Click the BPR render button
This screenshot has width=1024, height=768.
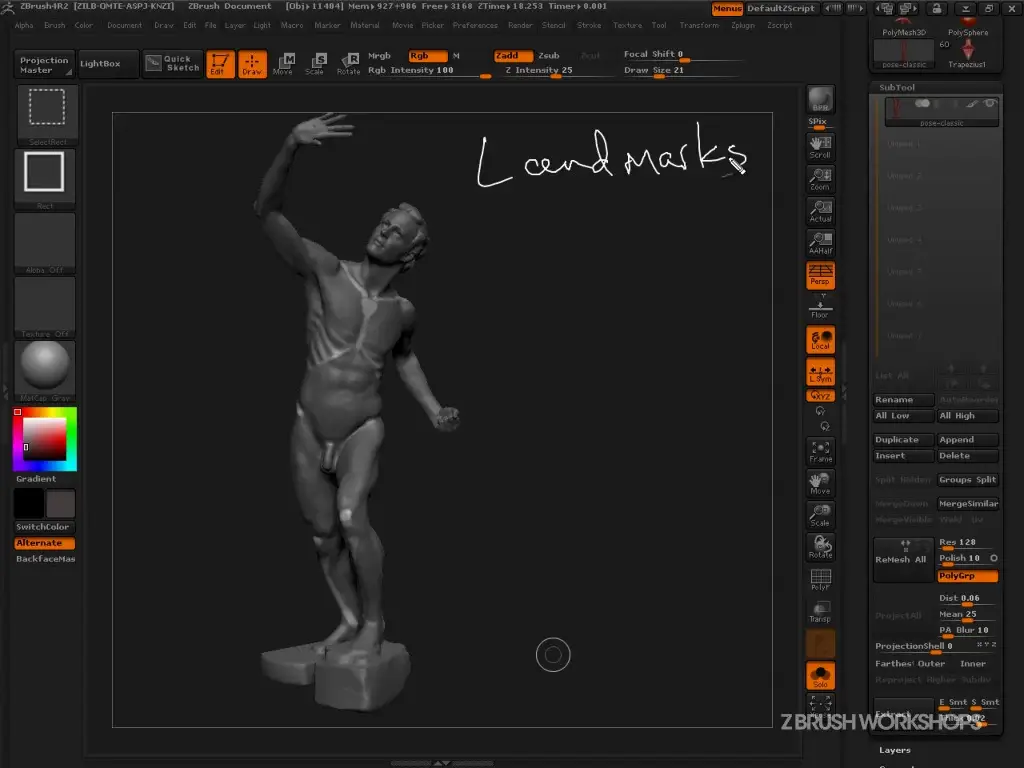[x=820, y=99]
